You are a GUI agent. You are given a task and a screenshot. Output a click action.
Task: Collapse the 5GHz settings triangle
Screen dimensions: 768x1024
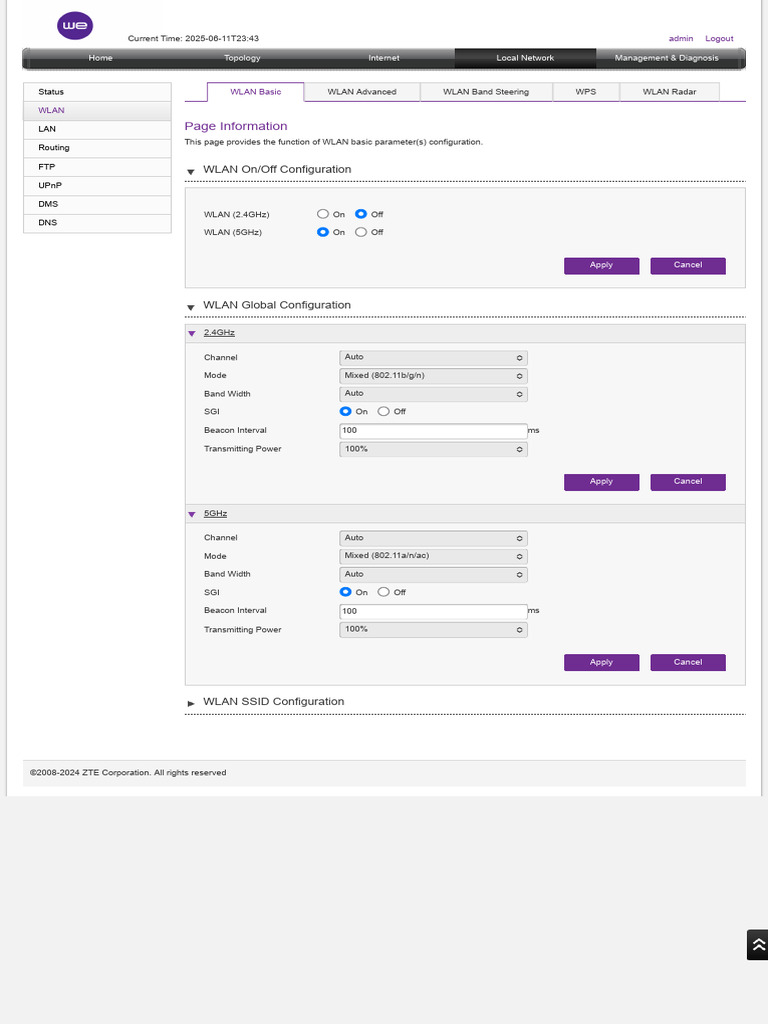tap(191, 514)
